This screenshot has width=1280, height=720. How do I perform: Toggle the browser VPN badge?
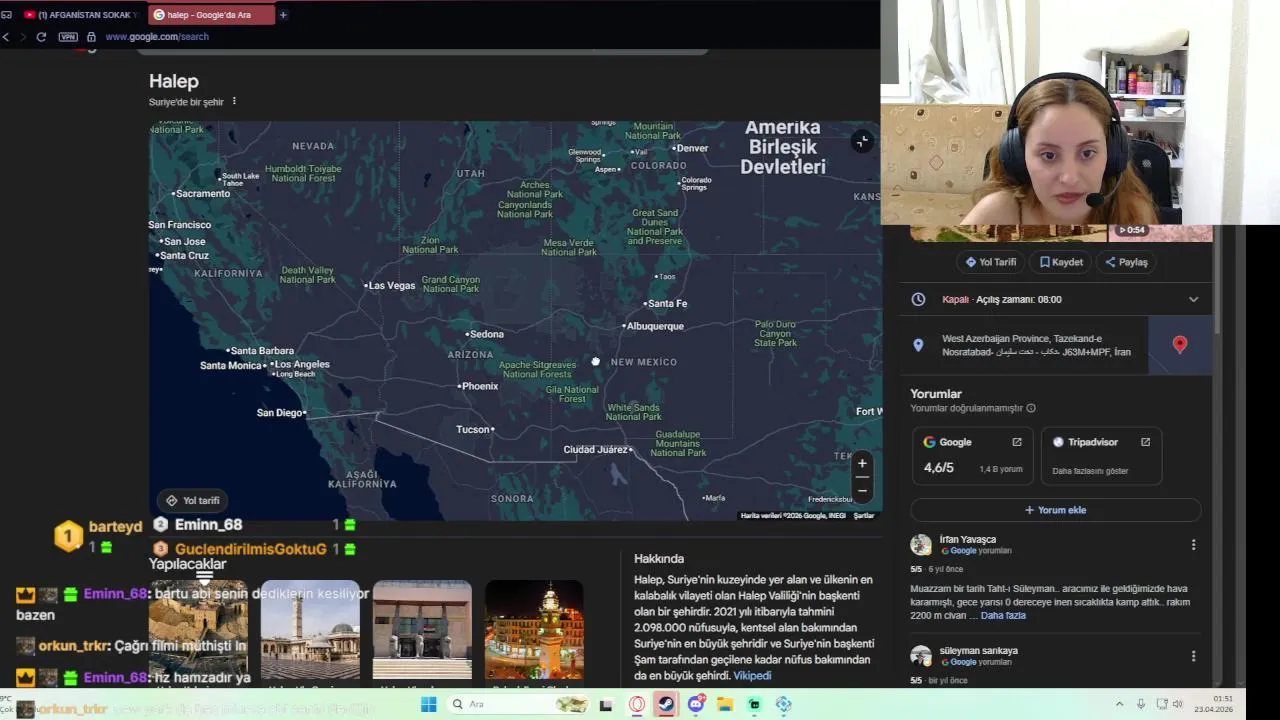(68, 37)
